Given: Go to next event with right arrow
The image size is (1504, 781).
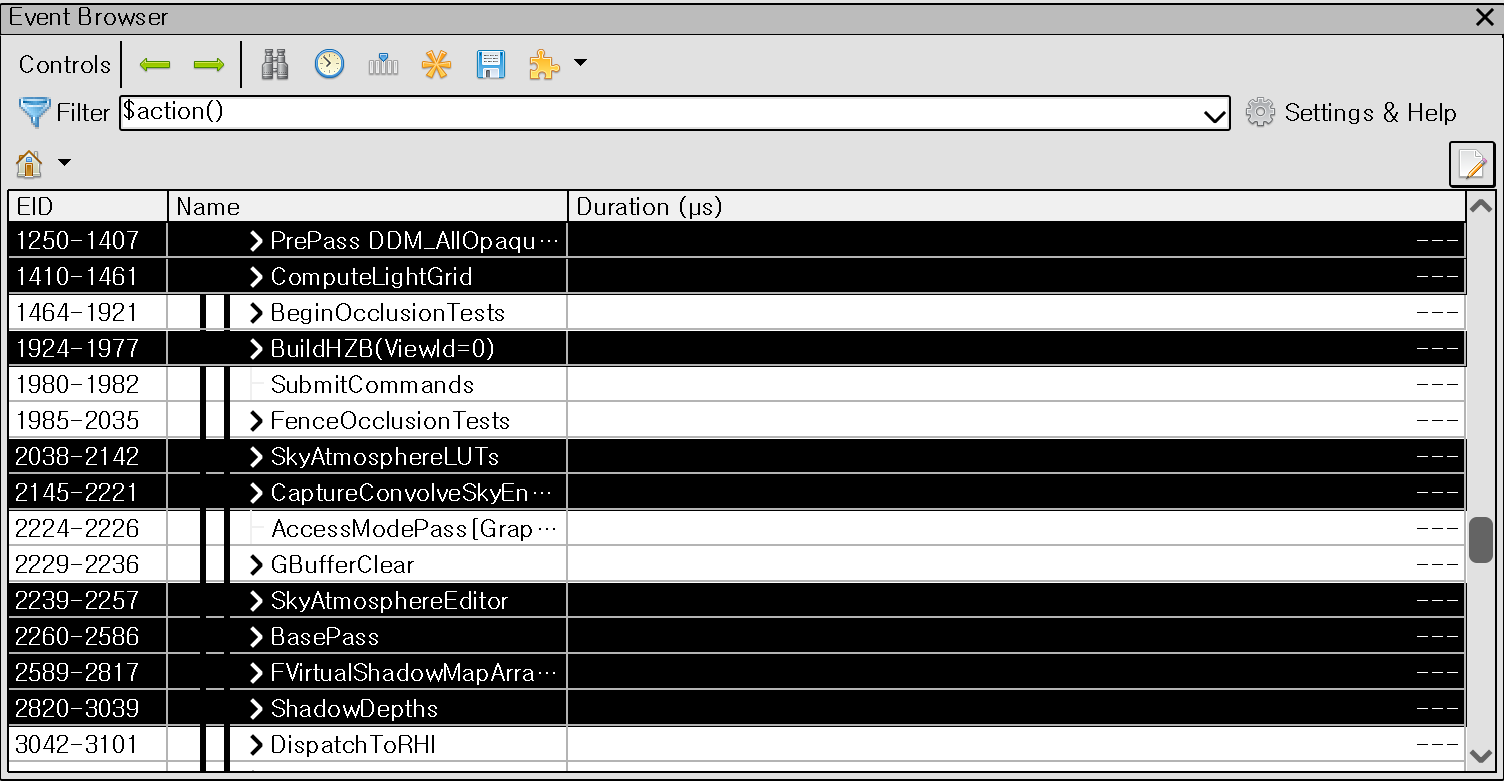Looking at the screenshot, I should pos(208,65).
